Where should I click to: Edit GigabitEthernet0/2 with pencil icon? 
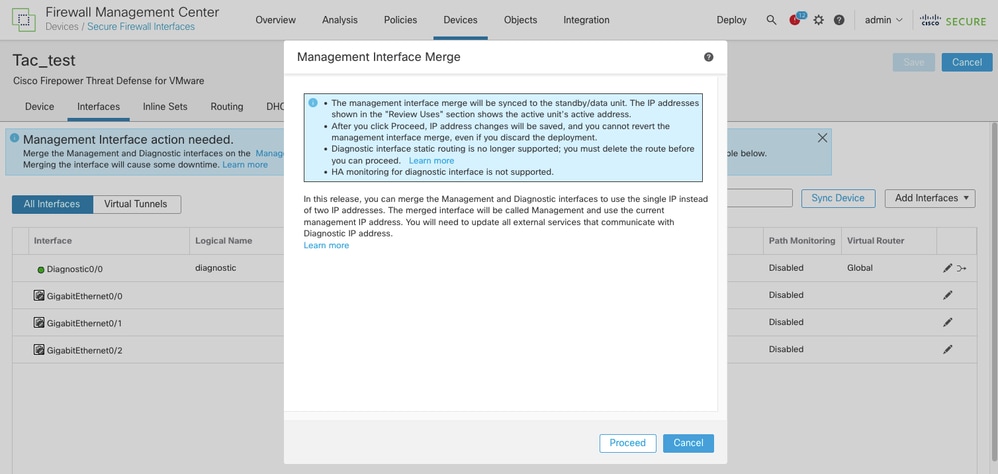tap(948, 349)
